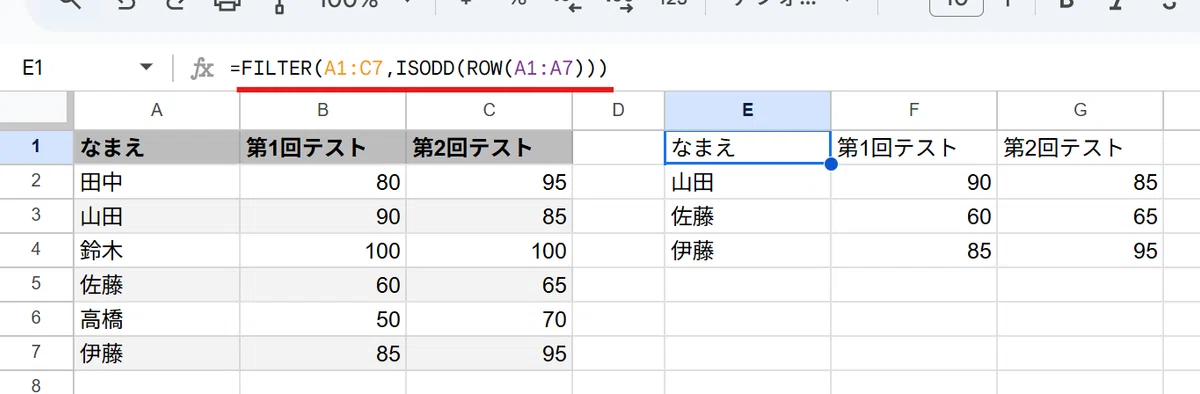Select row 2 header
Image resolution: width=1200 pixels, height=394 pixels.
(36, 182)
